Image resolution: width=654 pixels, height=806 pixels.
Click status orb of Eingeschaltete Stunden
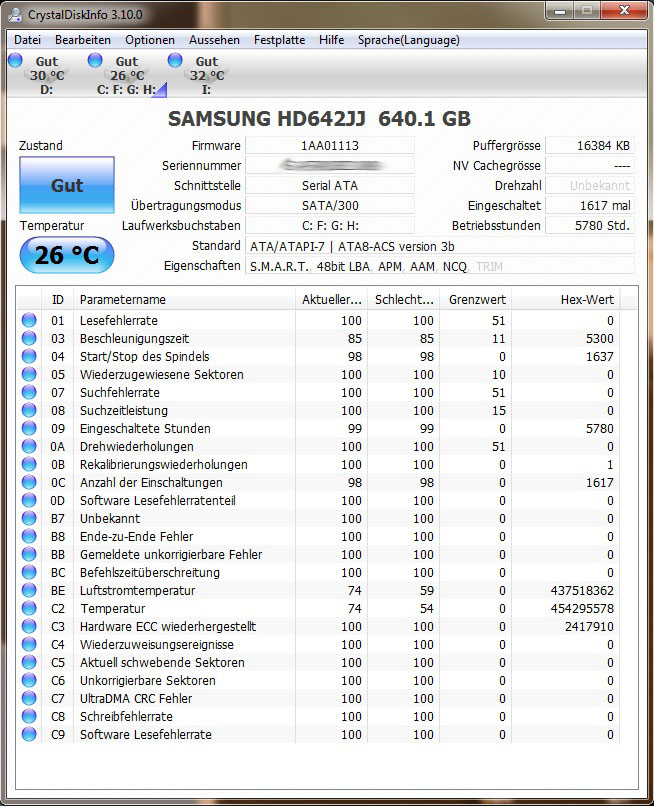coord(29,428)
